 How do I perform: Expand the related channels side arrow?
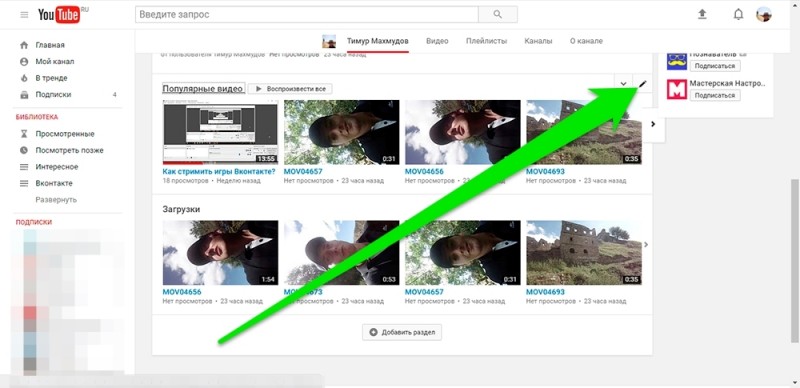pyautogui.click(x=653, y=124)
